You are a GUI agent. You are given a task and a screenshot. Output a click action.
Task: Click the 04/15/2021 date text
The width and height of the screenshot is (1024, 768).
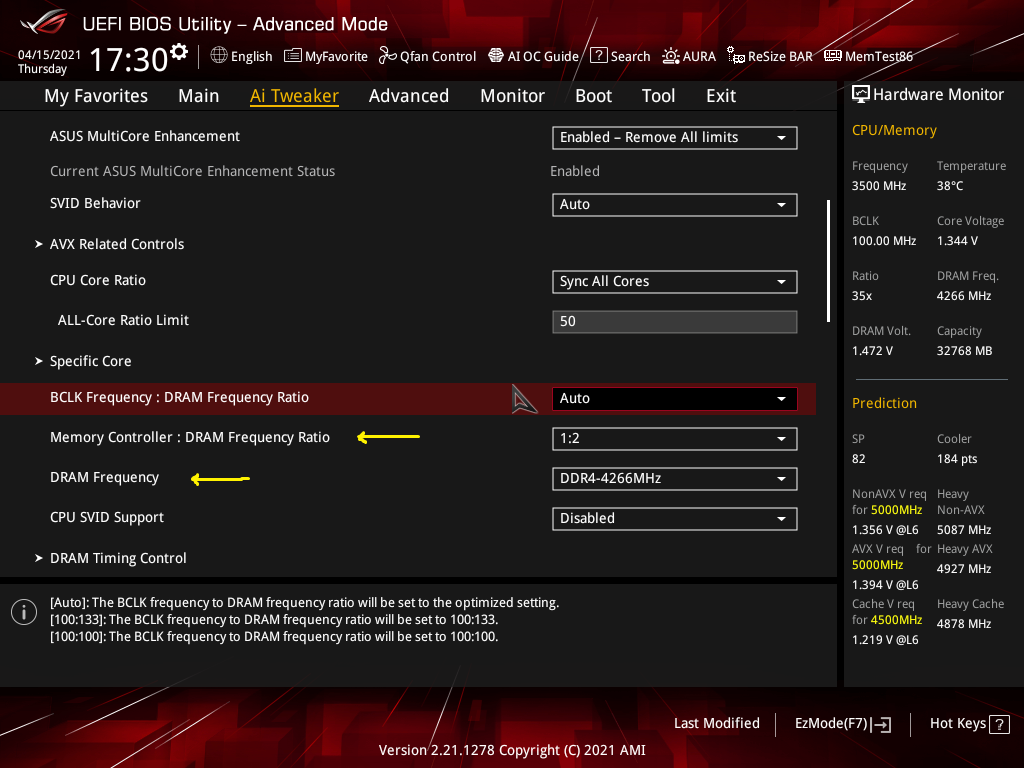coord(49,55)
